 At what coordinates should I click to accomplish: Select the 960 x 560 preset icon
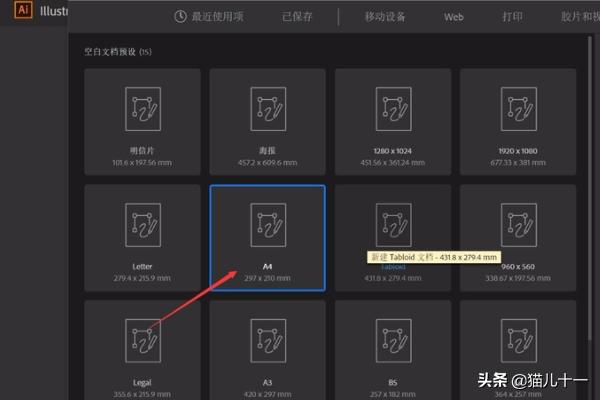click(x=518, y=225)
